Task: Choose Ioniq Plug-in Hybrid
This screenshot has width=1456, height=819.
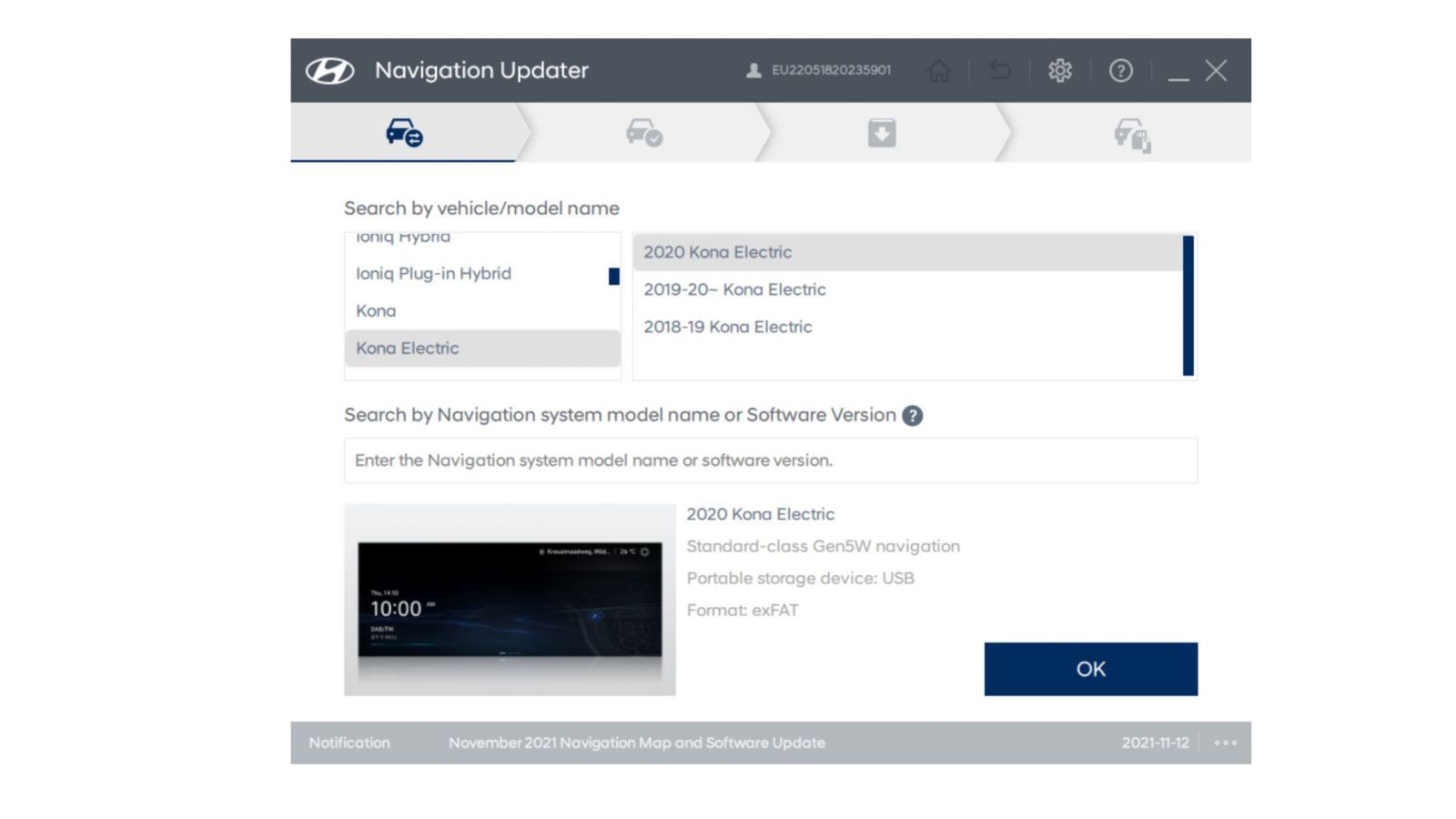Action: point(433,273)
